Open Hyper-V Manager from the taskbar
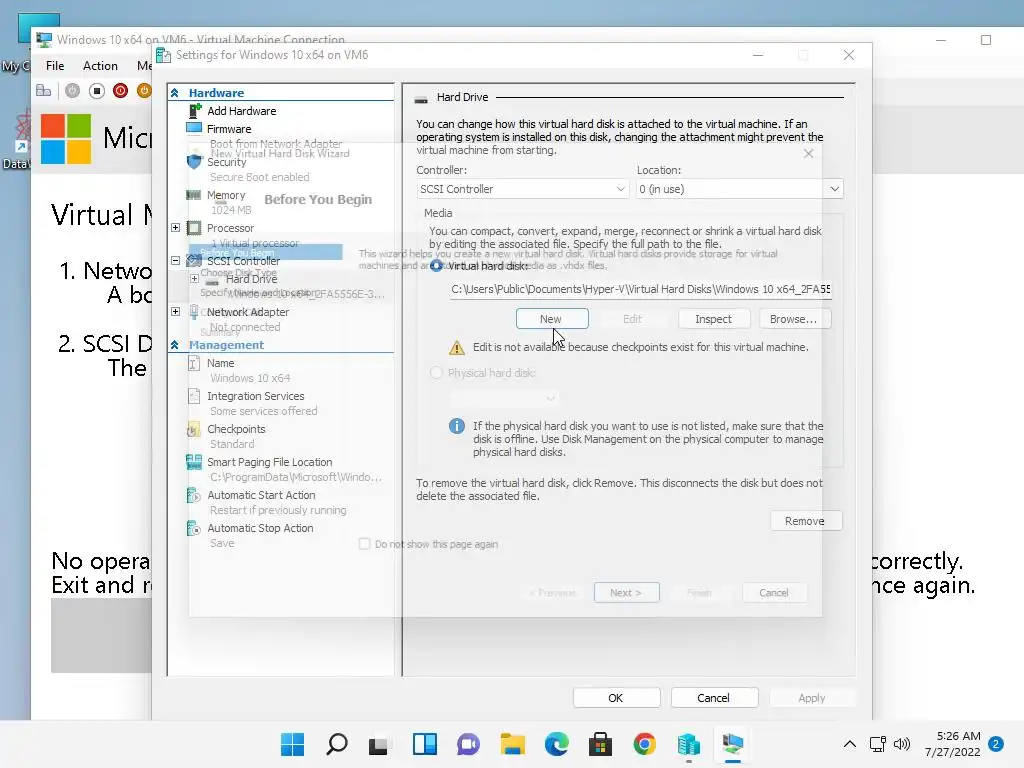The height and width of the screenshot is (768, 1024). pos(689,744)
